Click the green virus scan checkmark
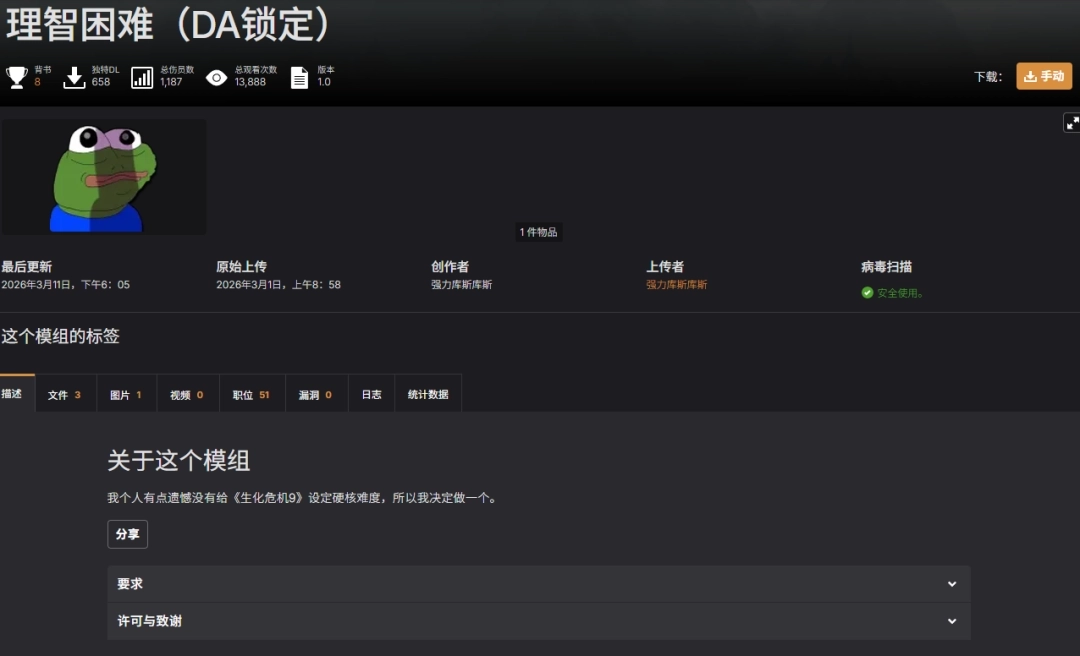 (867, 293)
